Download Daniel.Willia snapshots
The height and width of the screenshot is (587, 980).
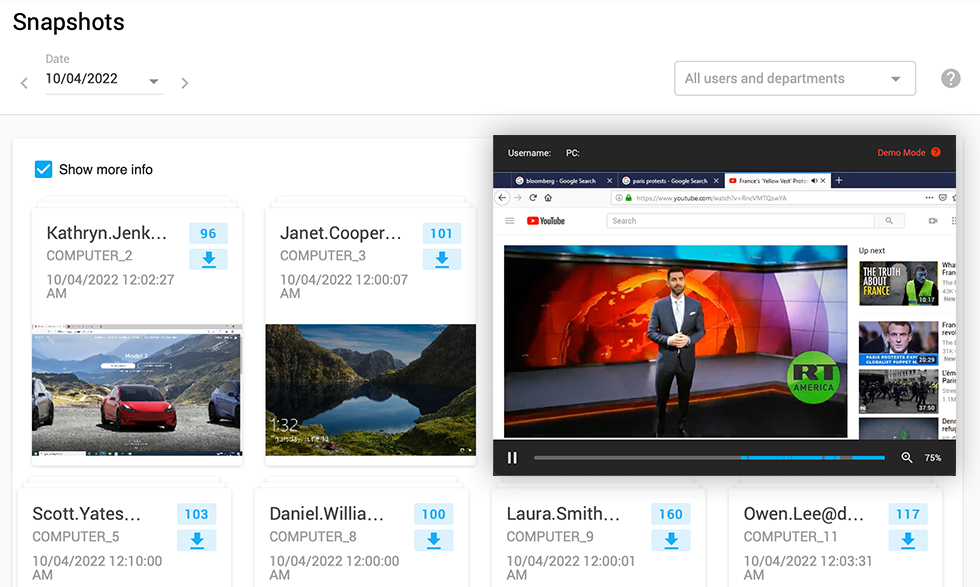(x=434, y=540)
